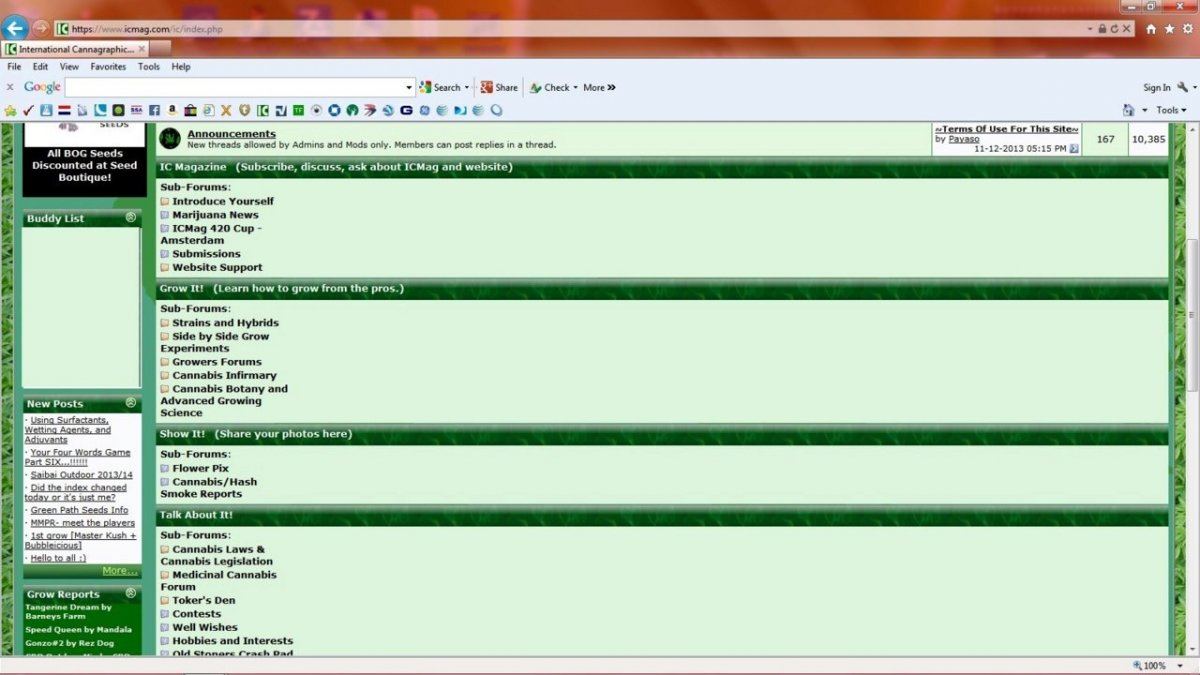
Task: Select the International Cannagraphic browser tab
Action: coord(75,49)
